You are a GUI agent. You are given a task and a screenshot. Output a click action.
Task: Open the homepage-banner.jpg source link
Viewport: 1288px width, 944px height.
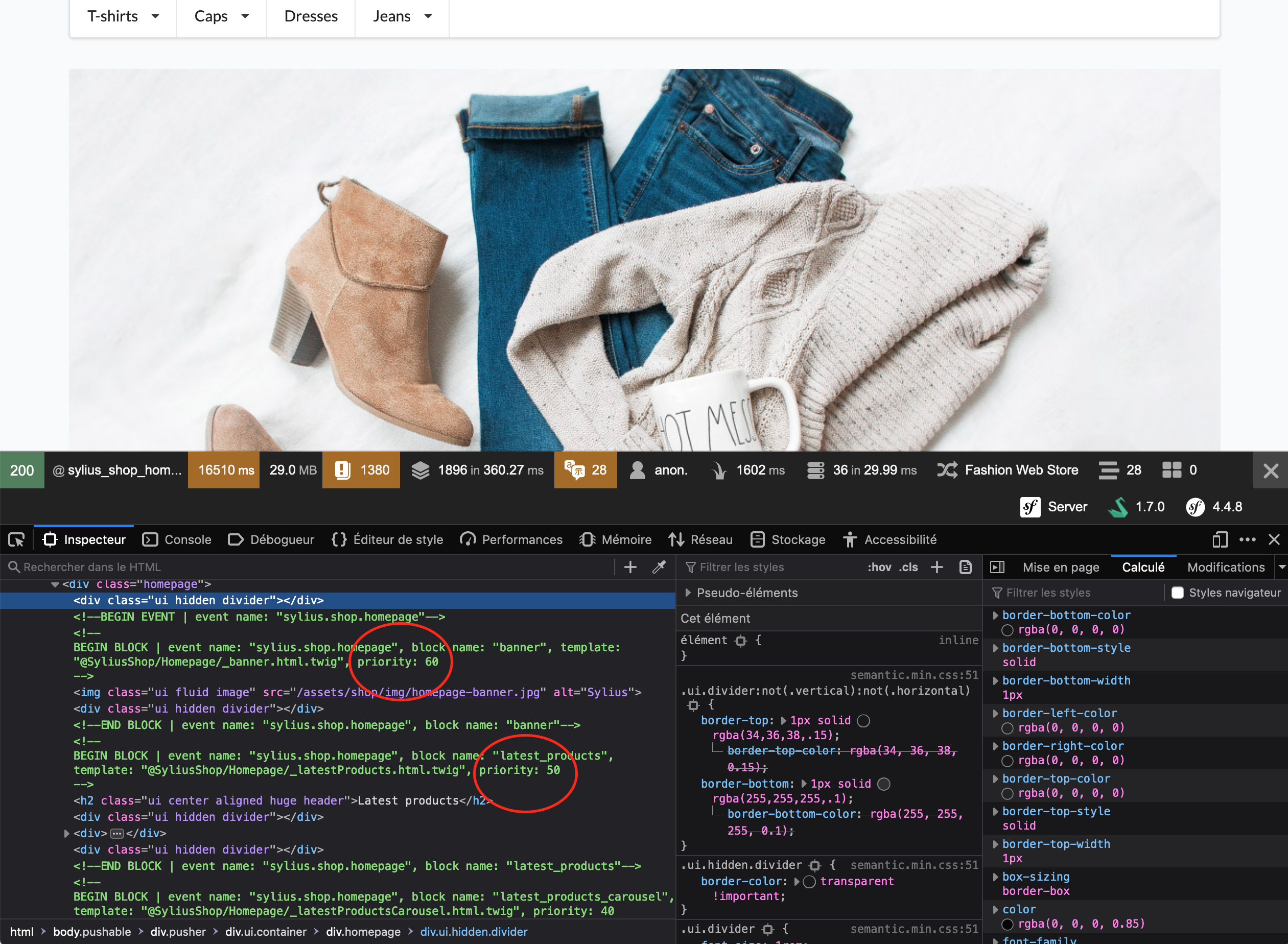click(x=418, y=692)
